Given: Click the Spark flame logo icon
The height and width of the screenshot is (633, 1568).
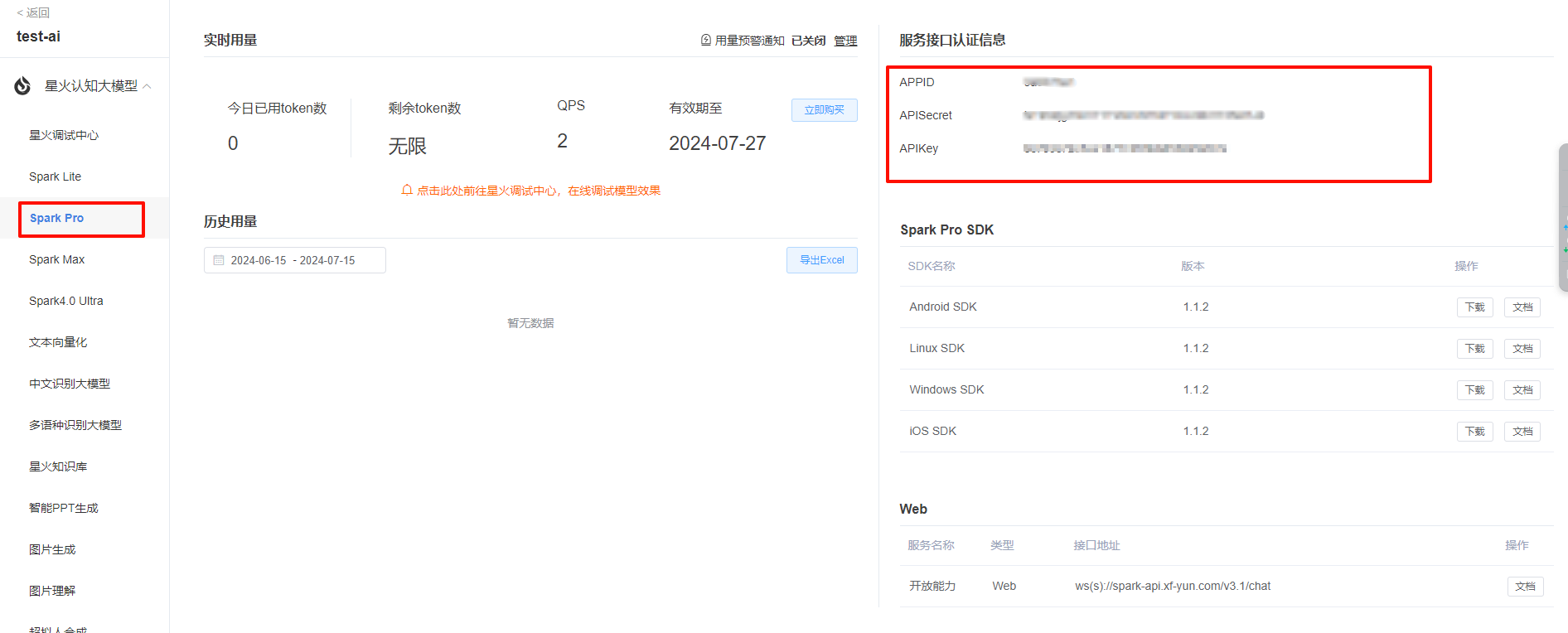Looking at the screenshot, I should 22,85.
